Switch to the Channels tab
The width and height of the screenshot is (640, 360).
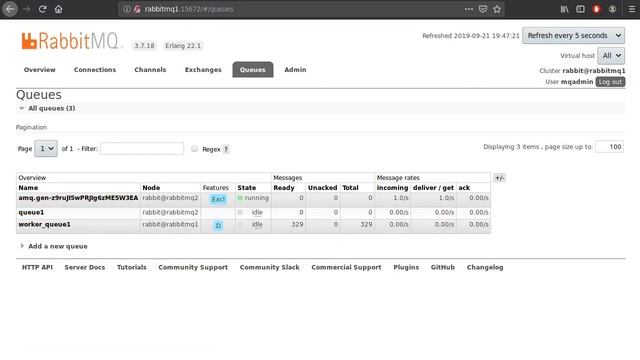coord(150,70)
